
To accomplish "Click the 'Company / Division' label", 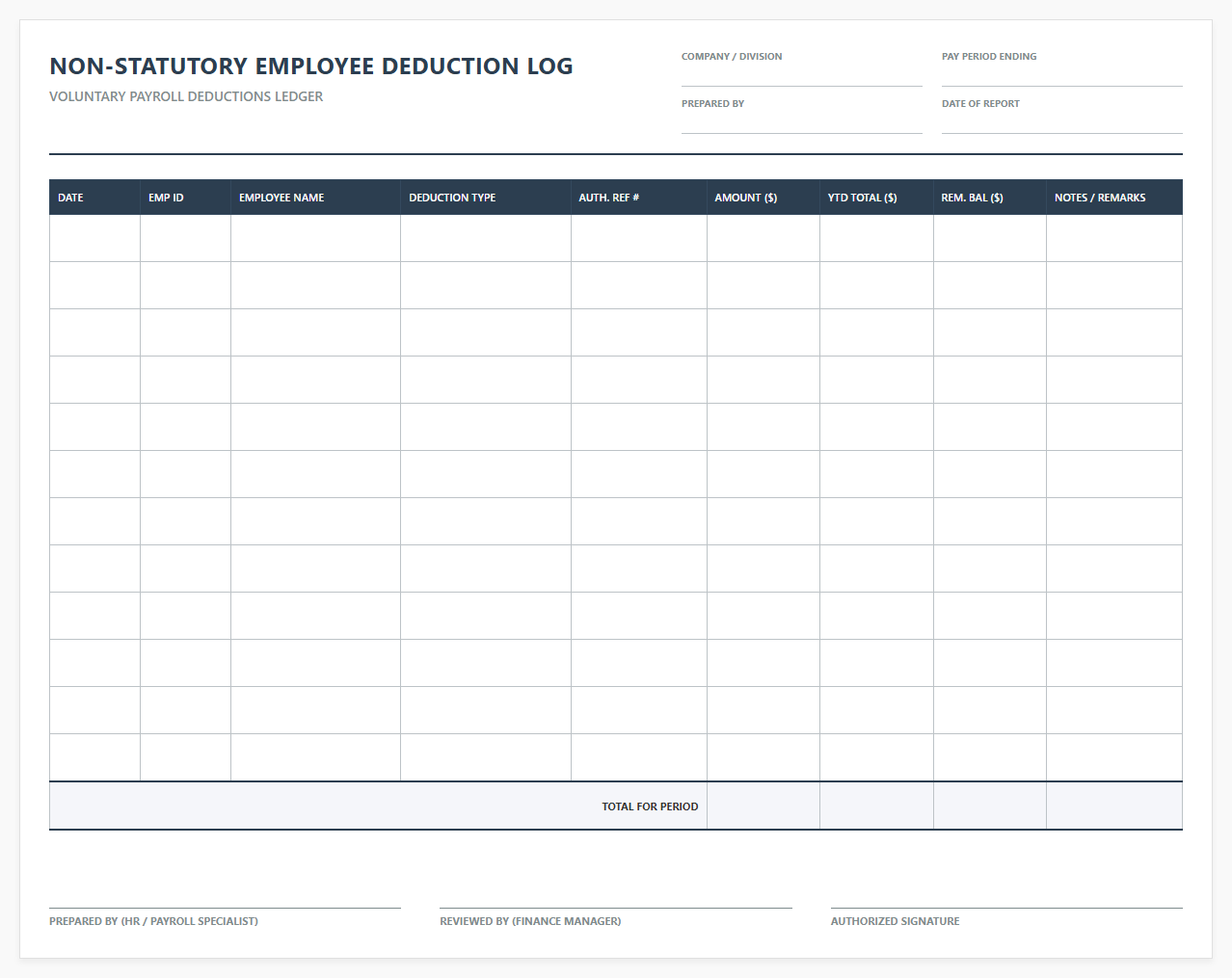I will click(x=732, y=56).
